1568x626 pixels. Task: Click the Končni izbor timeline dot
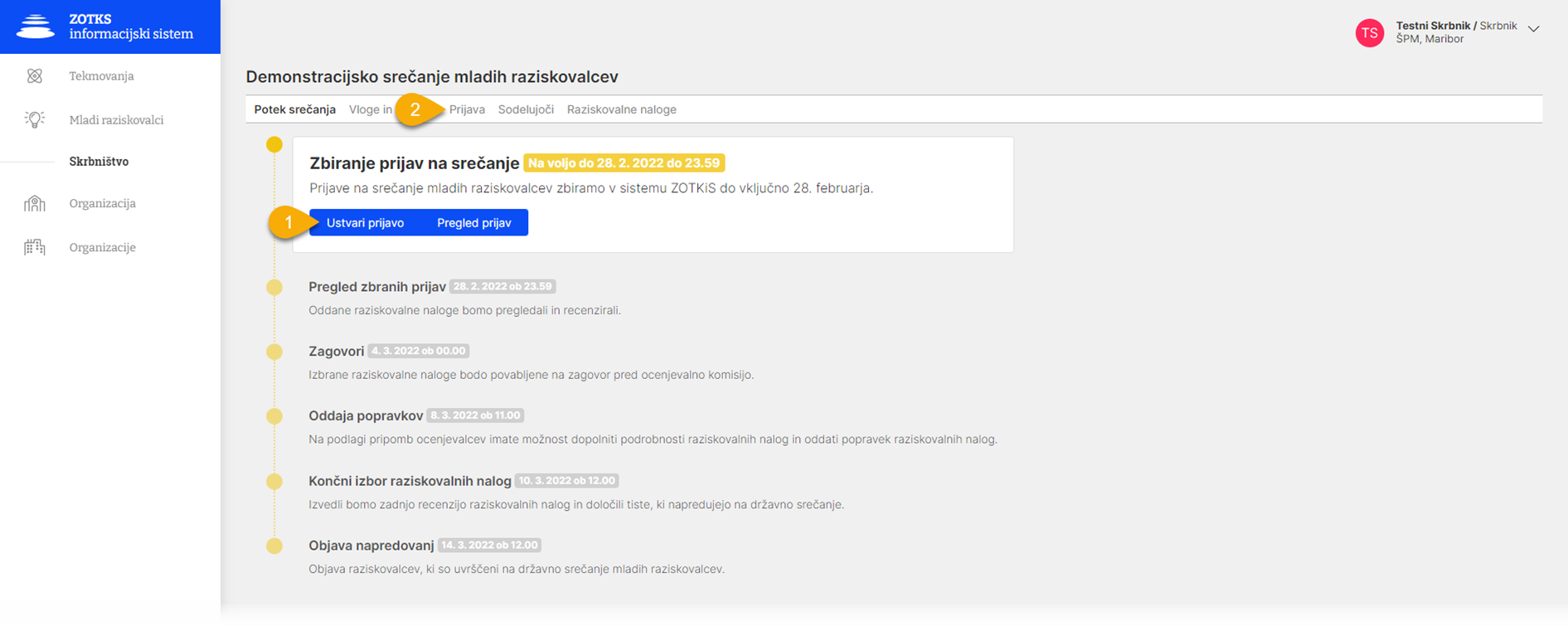[274, 481]
